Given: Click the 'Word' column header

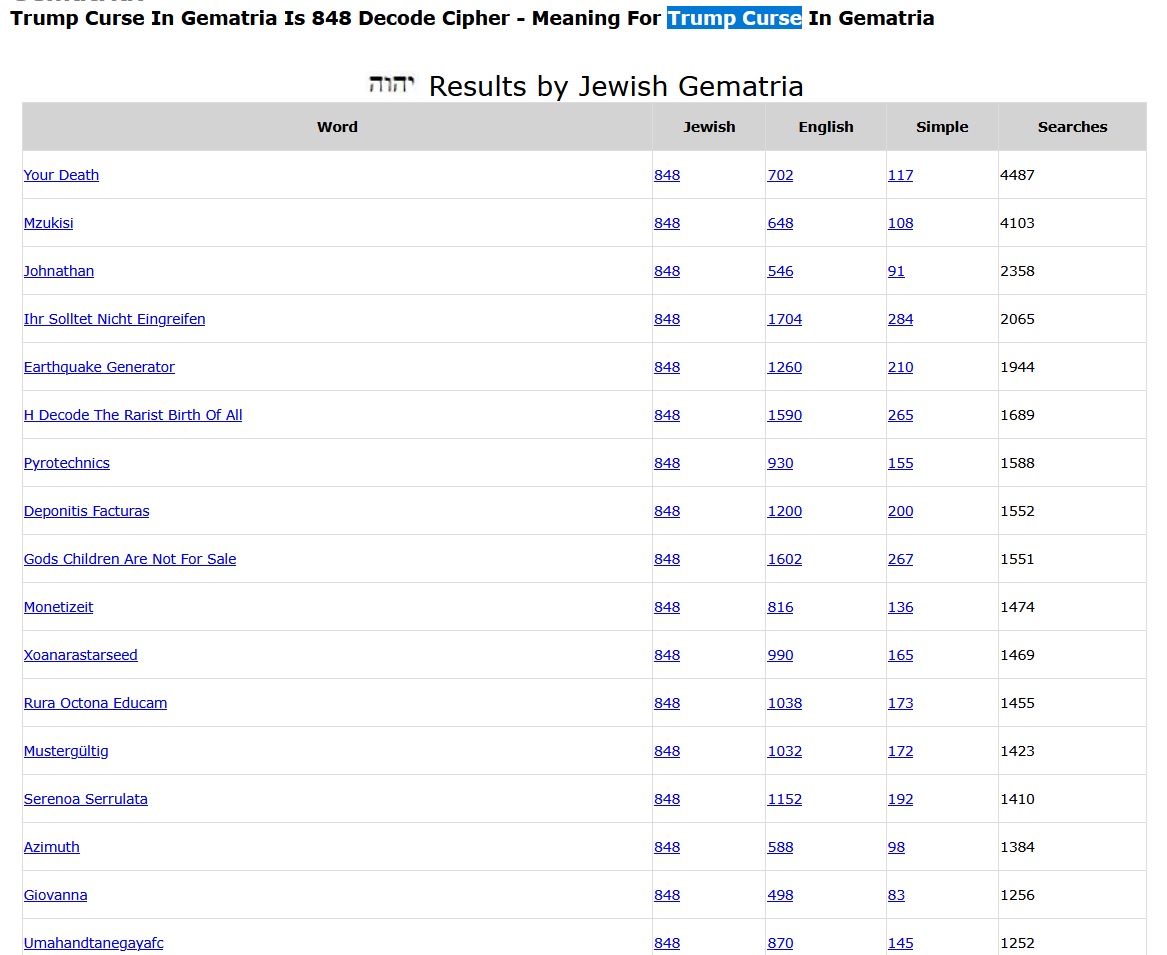Looking at the screenshot, I should point(337,127).
